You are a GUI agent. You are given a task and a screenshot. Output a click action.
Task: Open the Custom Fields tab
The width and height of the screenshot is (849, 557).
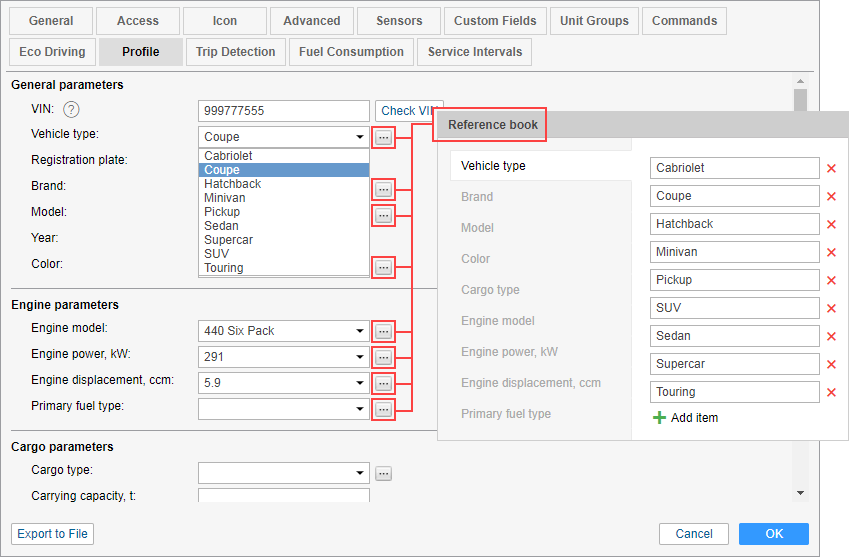(495, 21)
